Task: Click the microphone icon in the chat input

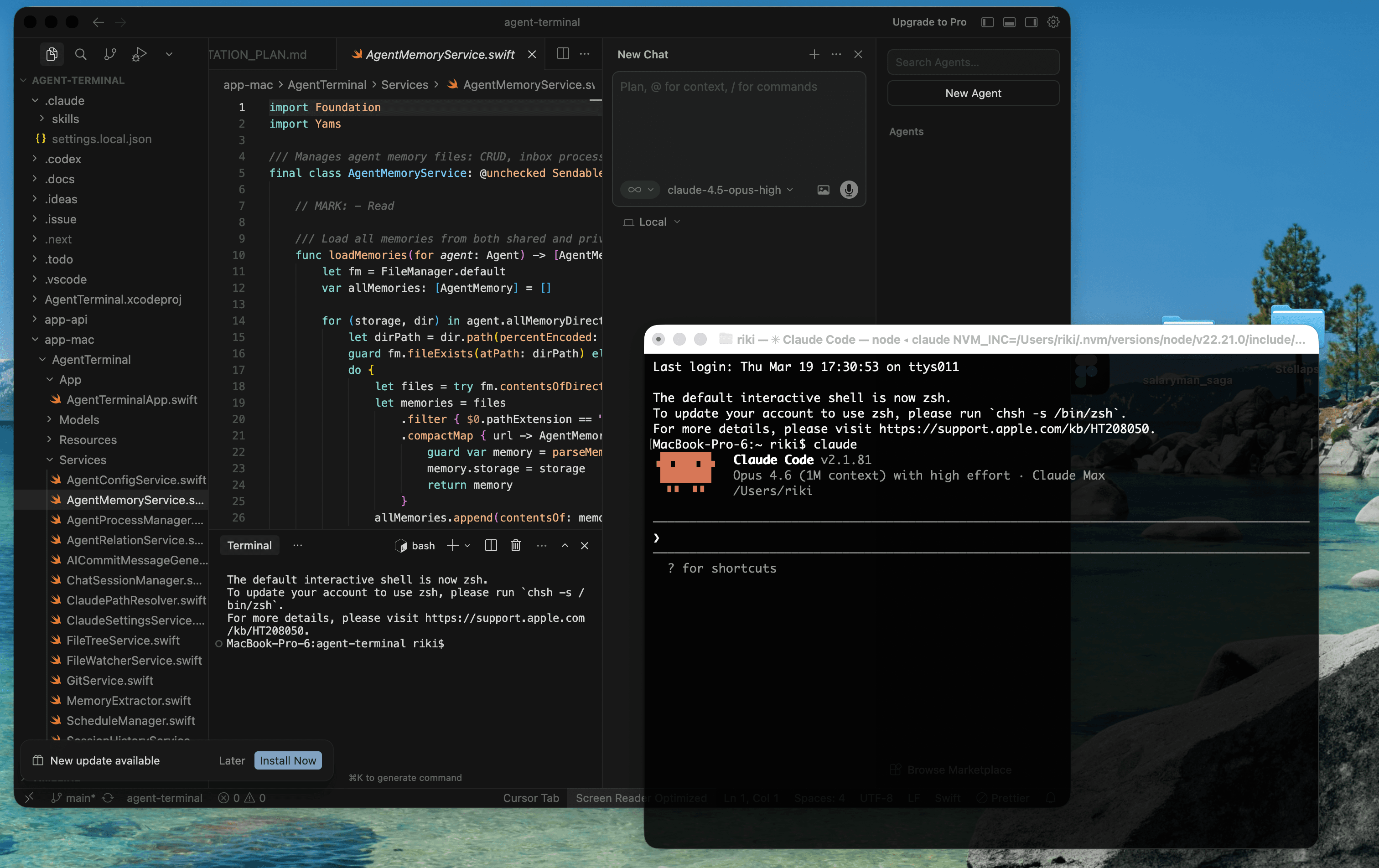Action: pyautogui.click(x=849, y=190)
